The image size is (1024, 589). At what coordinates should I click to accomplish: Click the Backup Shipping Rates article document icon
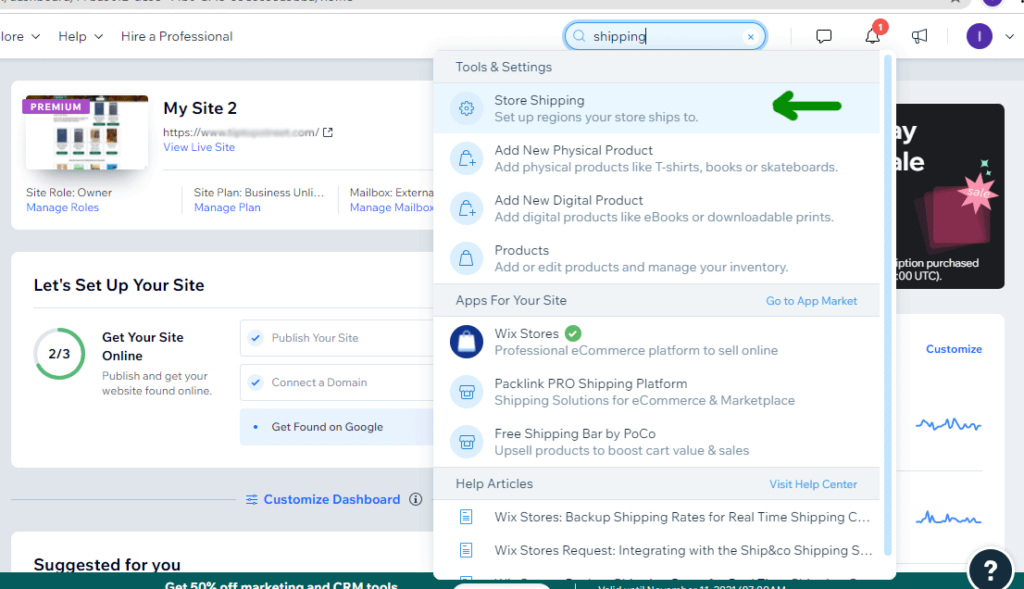[466, 517]
